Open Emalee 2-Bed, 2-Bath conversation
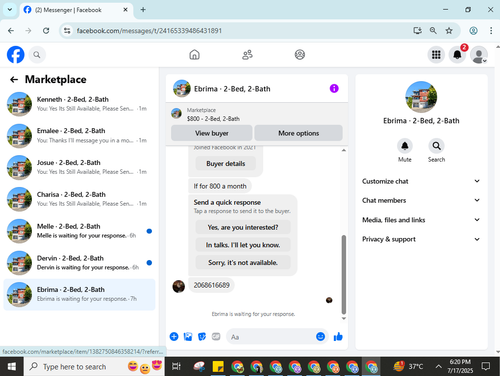This screenshot has width=500, height=376. [79, 136]
